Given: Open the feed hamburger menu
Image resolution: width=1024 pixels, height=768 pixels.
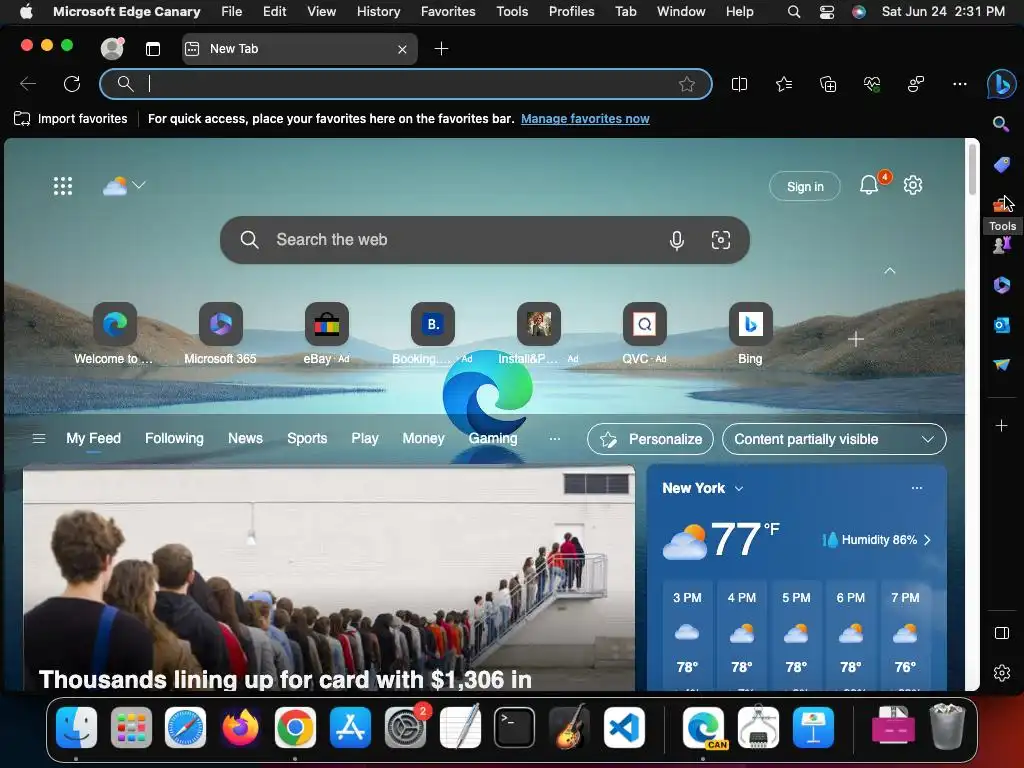Looking at the screenshot, I should point(39,439).
